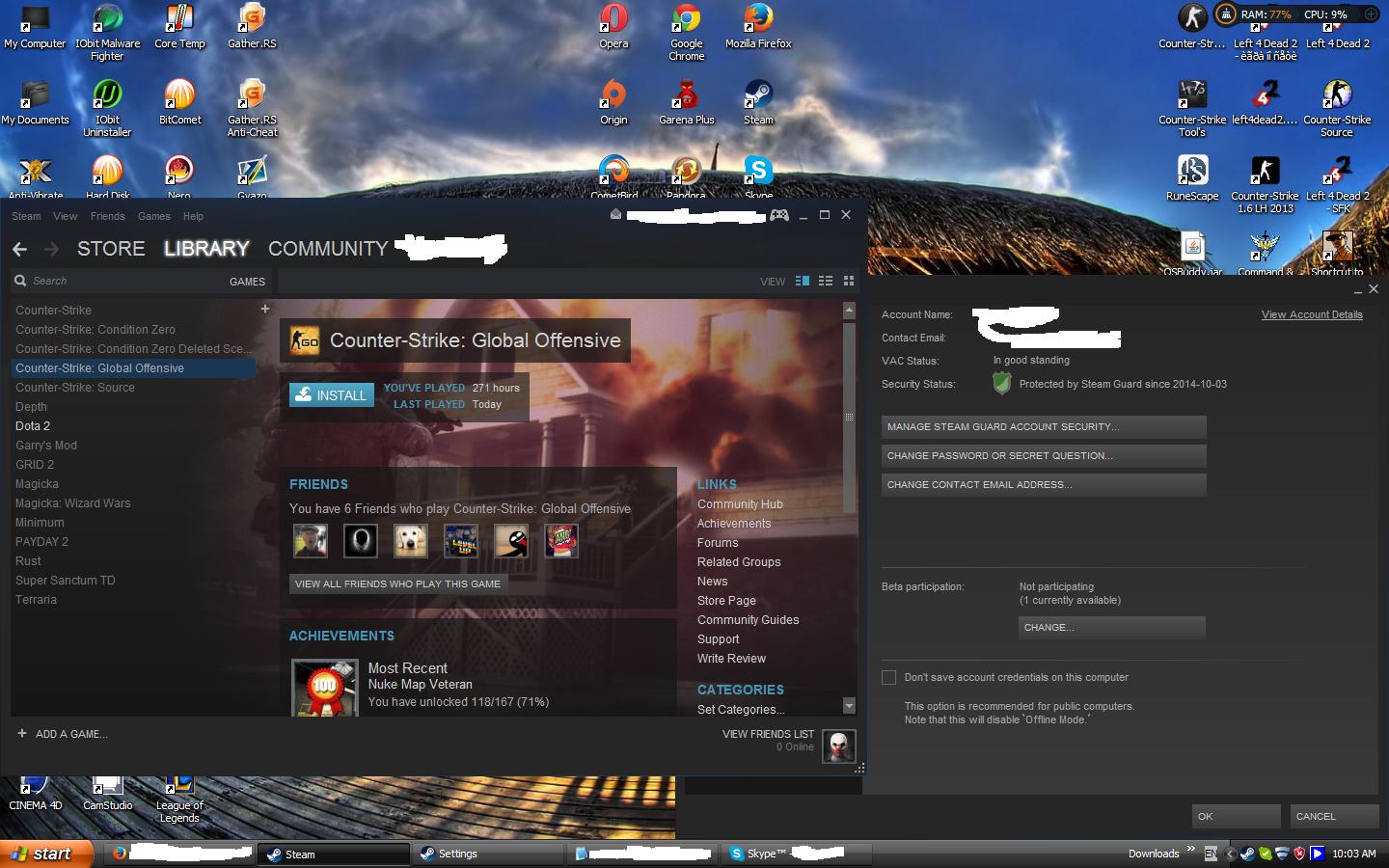
Task: Confirm settings with the OK button
Action: pyautogui.click(x=1236, y=816)
